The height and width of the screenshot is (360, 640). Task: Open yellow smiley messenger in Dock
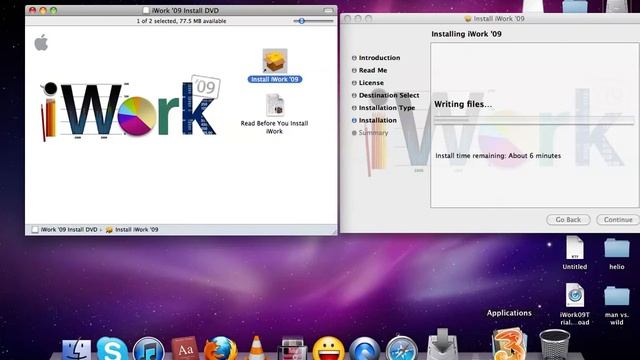tap(328, 349)
